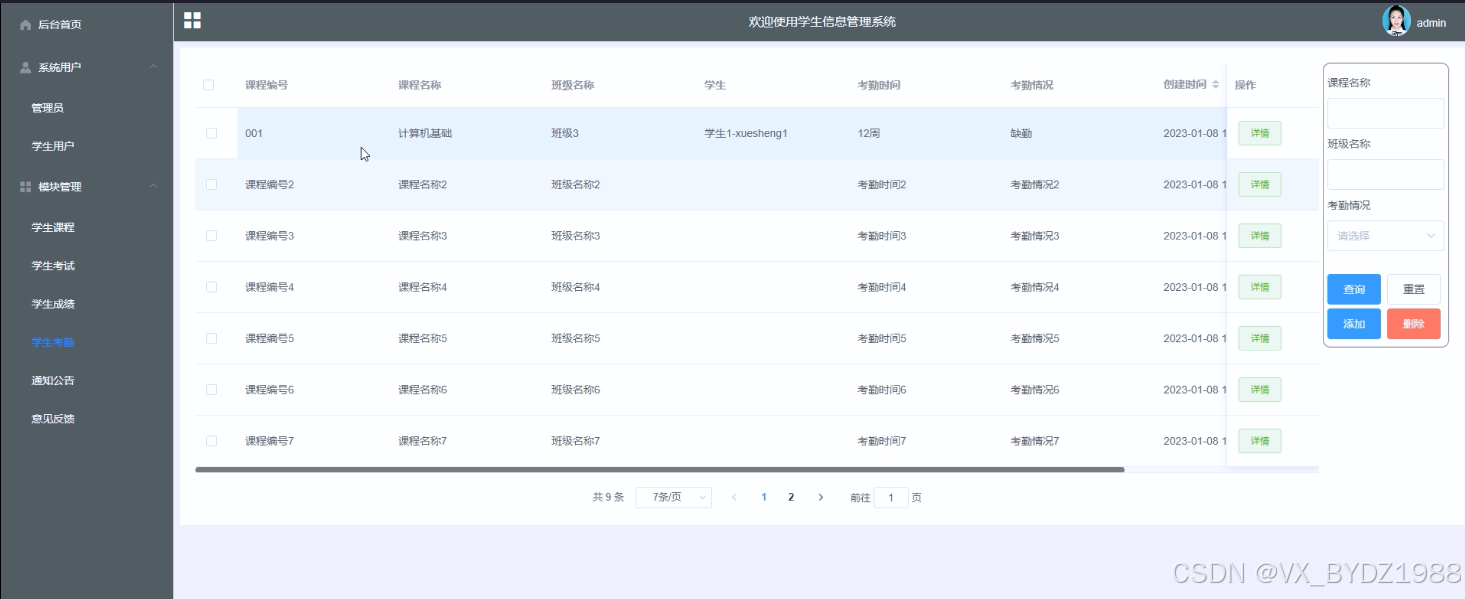Check the 课程编号7 row checkbox
1465x599 pixels.
(211, 441)
